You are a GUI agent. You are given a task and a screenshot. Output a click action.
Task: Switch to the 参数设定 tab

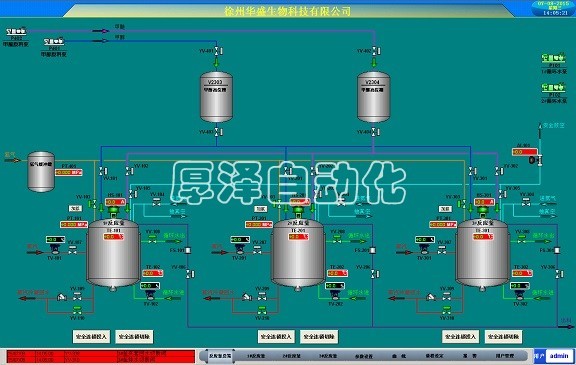click(364, 356)
